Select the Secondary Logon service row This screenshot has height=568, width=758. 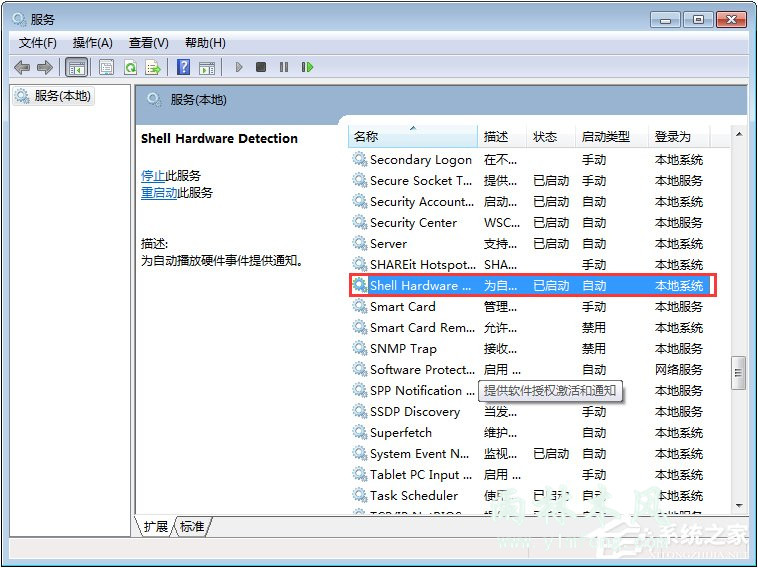(x=529, y=160)
